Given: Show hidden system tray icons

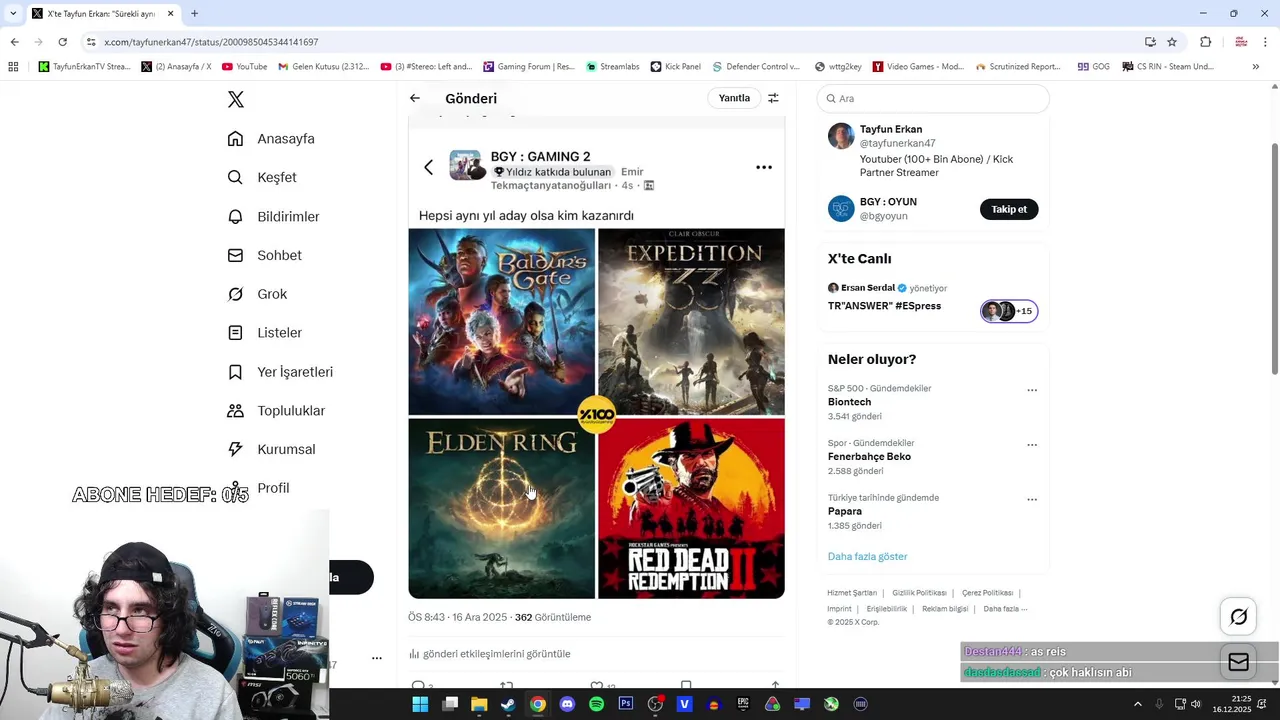Looking at the screenshot, I should [1138, 704].
